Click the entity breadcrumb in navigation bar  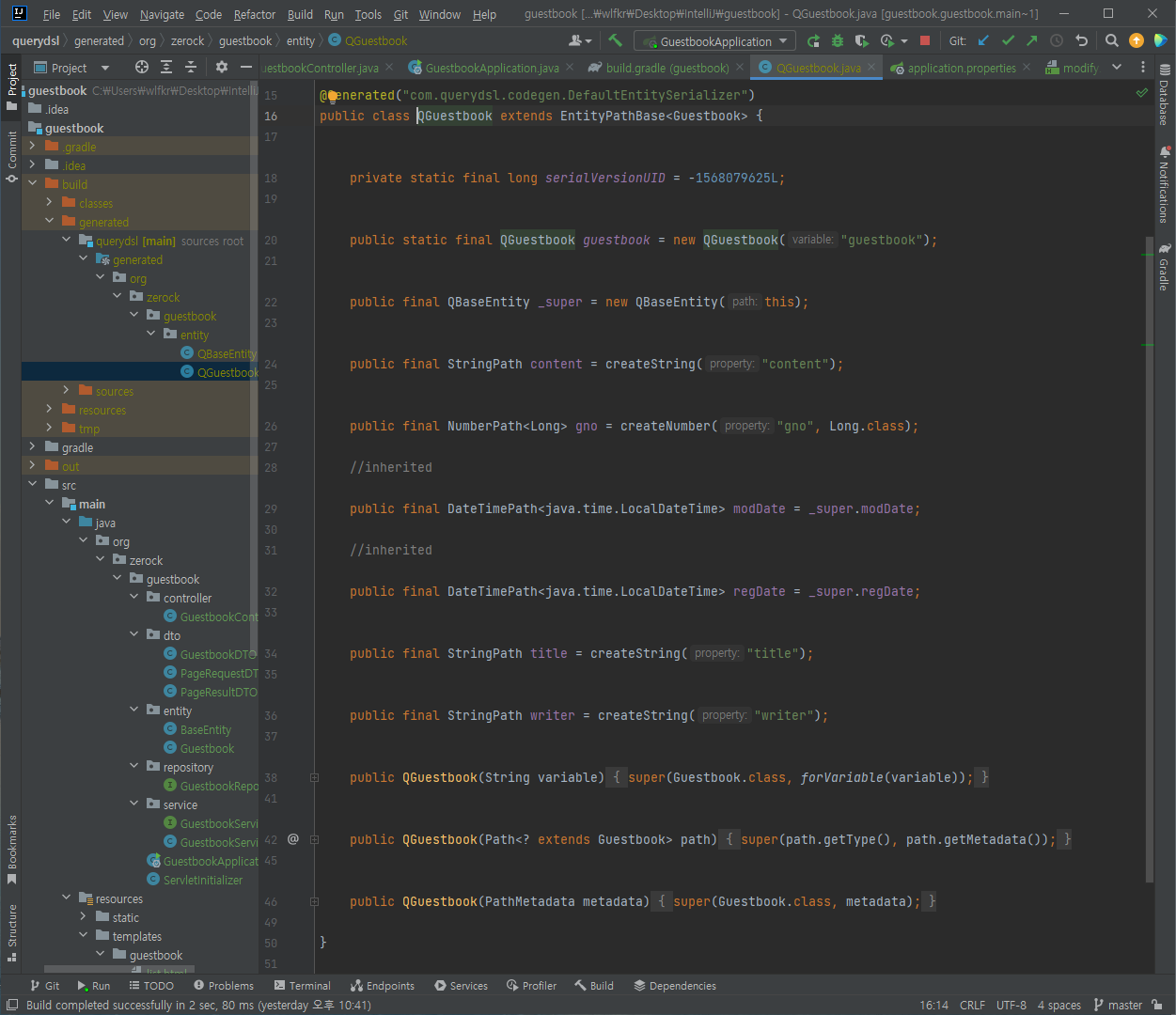tap(301, 40)
